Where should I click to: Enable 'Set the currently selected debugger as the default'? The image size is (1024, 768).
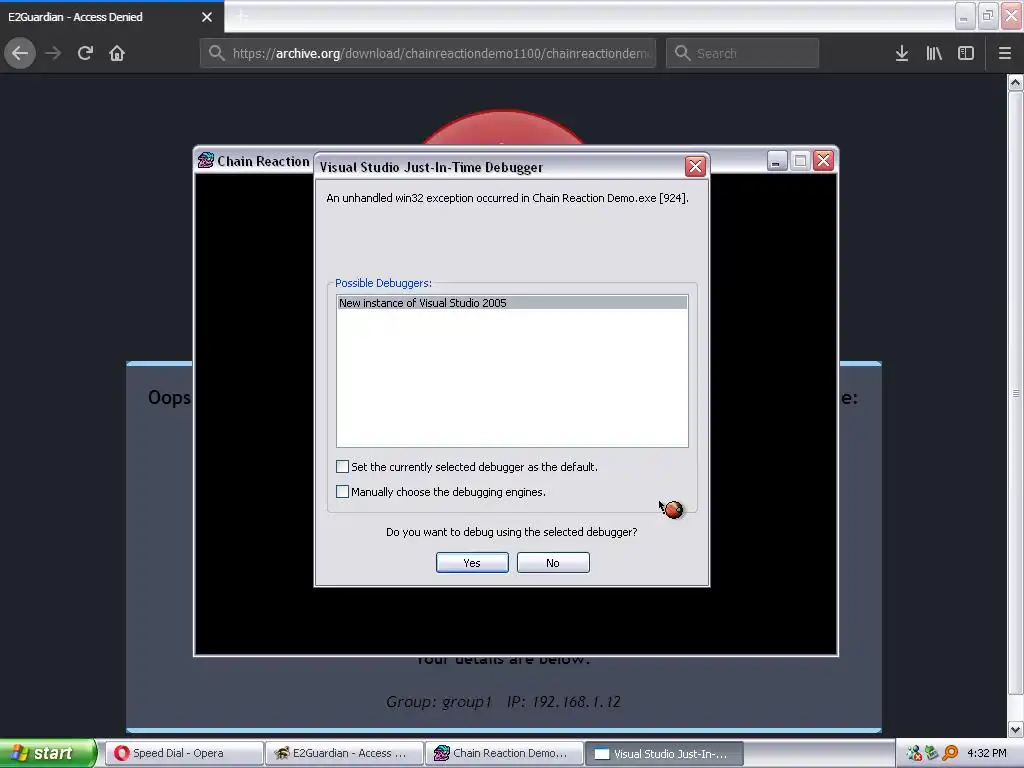coord(342,466)
